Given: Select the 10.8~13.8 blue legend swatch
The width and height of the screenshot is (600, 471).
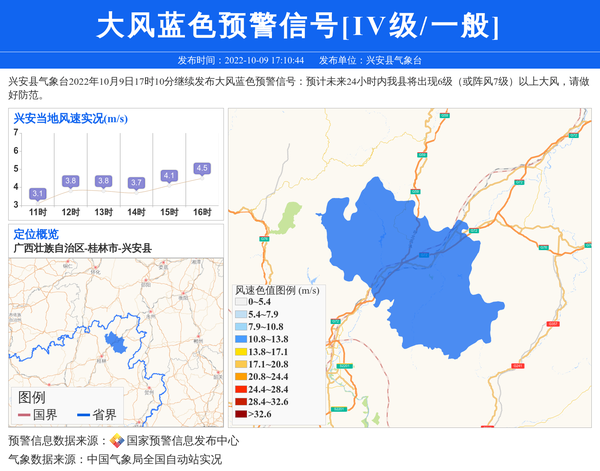Looking at the screenshot, I should pyautogui.click(x=240, y=340).
